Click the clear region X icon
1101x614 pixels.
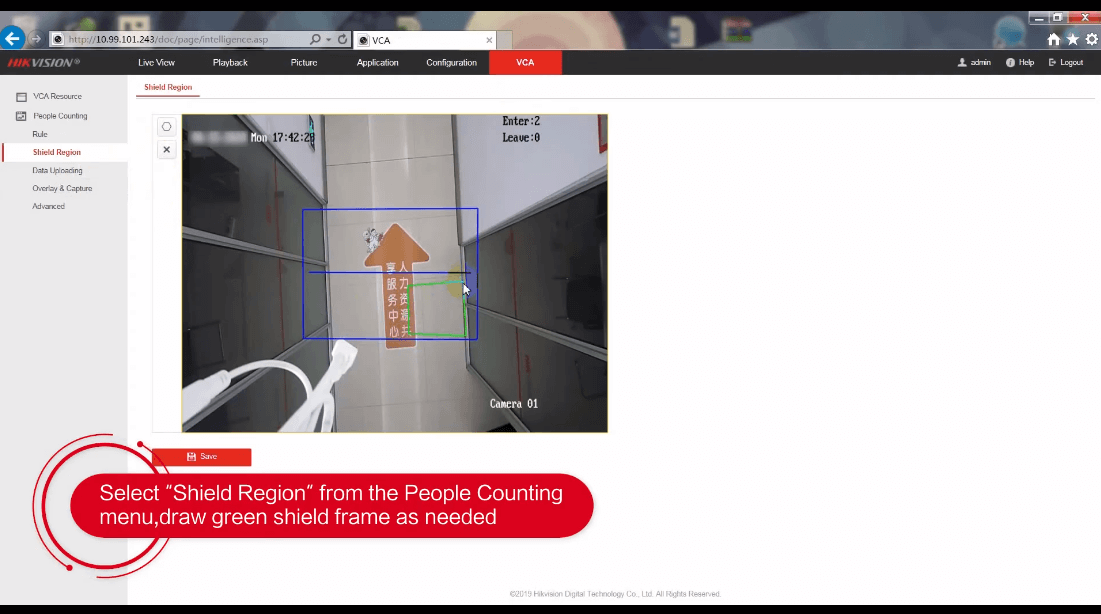pos(167,150)
